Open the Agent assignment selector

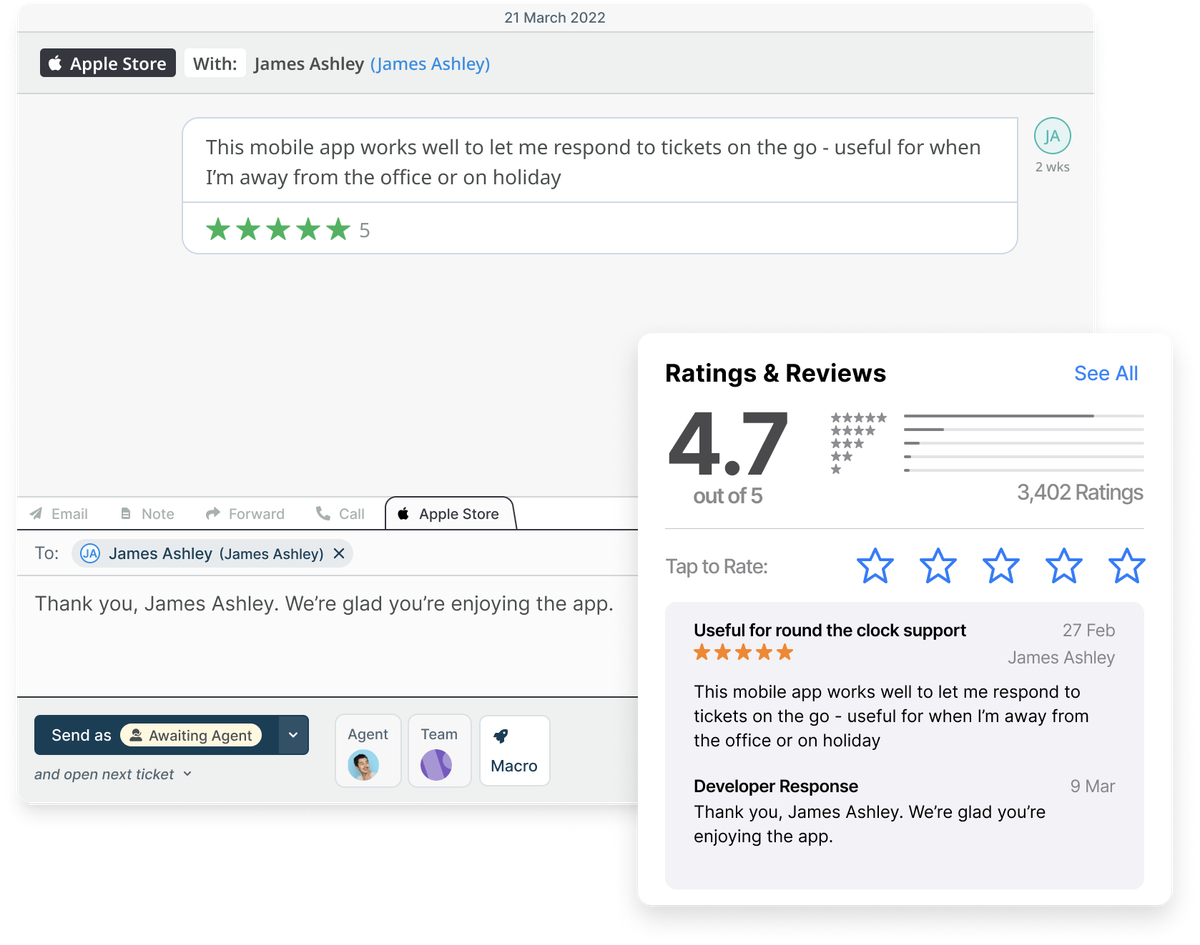tap(368, 751)
